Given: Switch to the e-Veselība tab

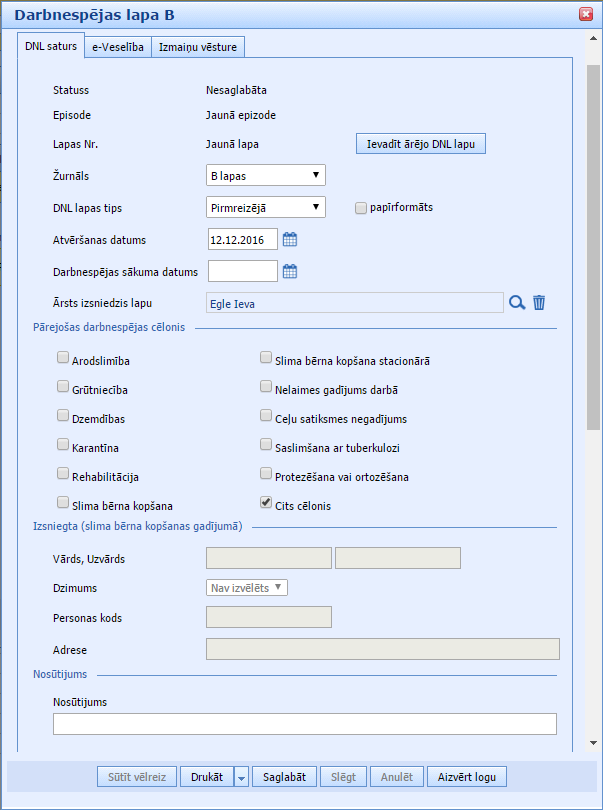Looking at the screenshot, I should pos(118,47).
